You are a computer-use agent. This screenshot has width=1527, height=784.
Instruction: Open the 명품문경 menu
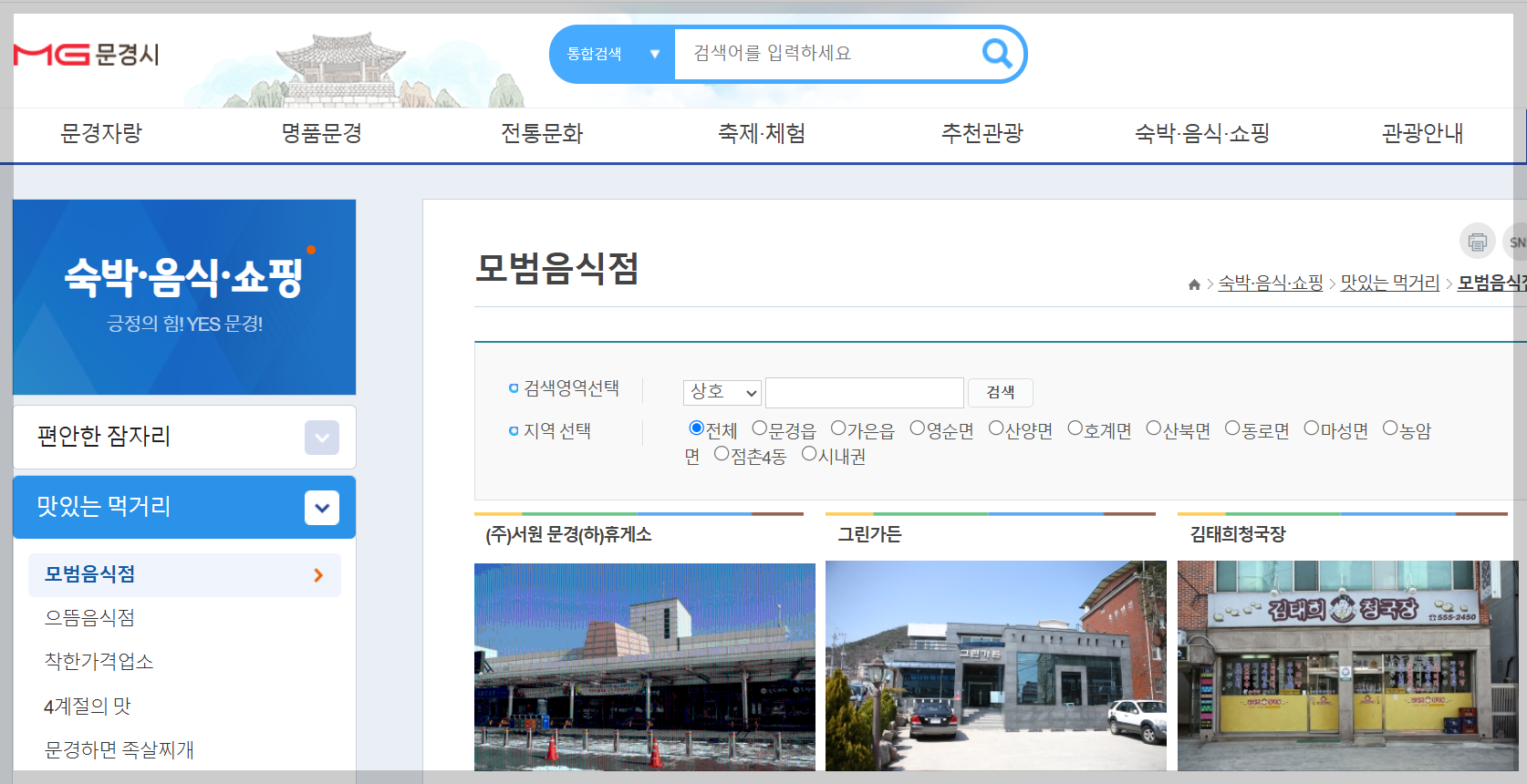(x=322, y=133)
